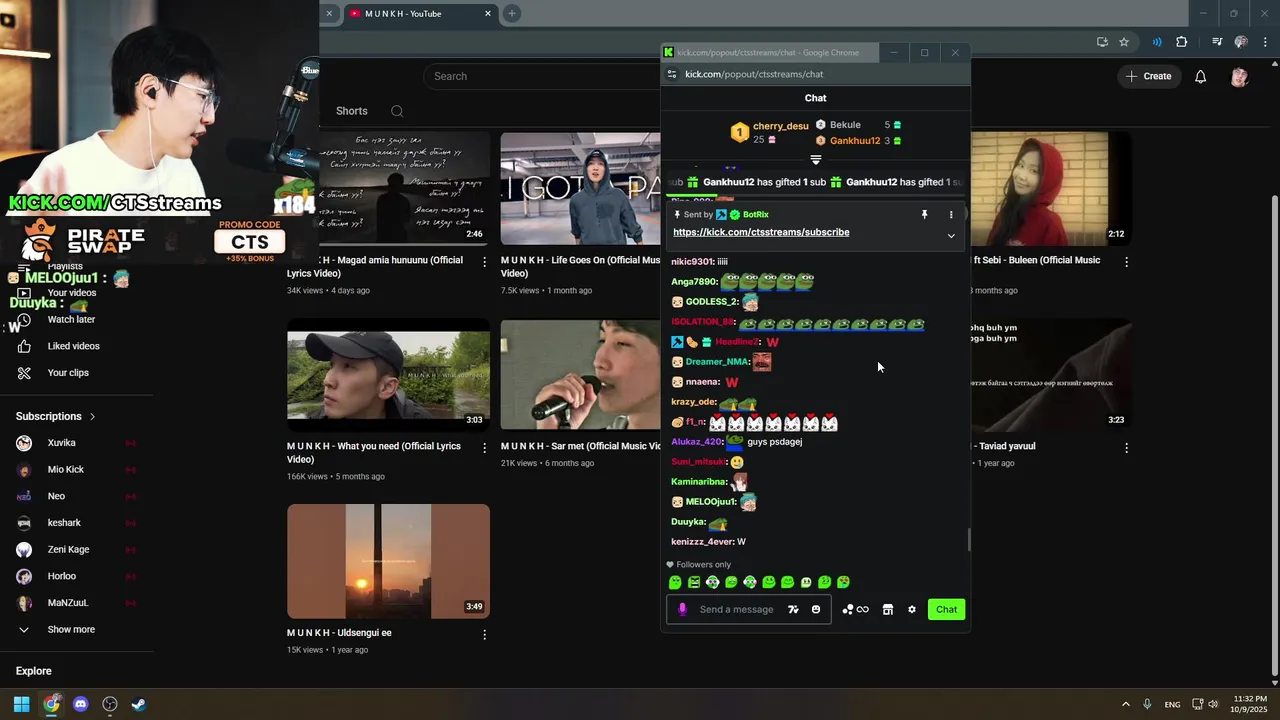The image size is (1280, 720).
Task: Open Windows Start menu
Action: pyautogui.click(x=21, y=704)
